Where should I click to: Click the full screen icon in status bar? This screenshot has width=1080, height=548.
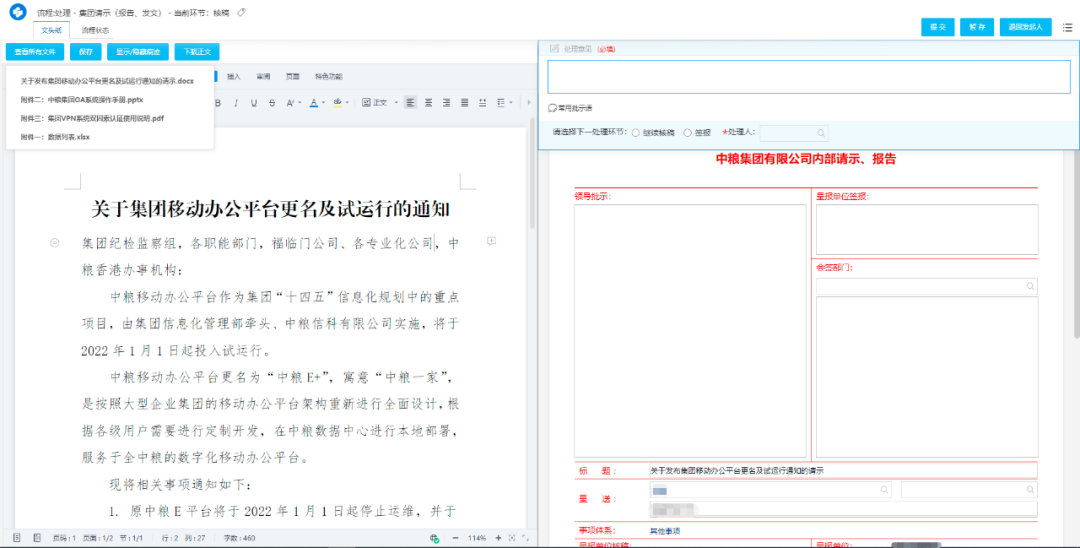point(526,538)
